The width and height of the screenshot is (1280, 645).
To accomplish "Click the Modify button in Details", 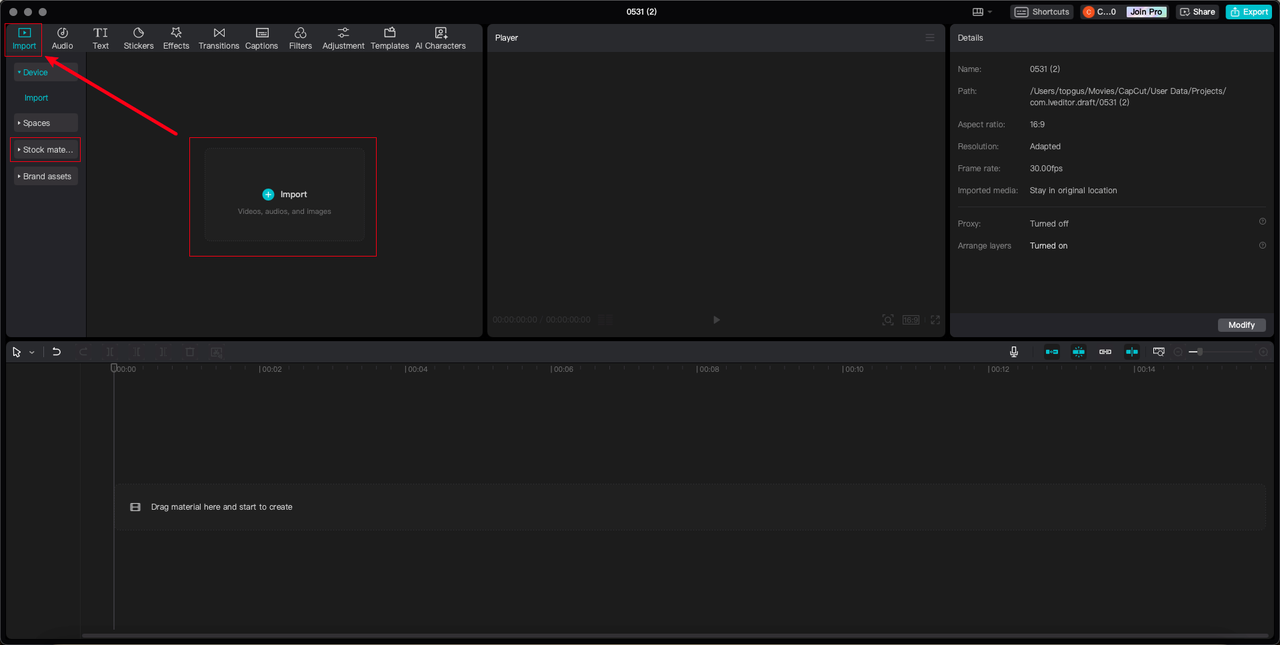I will tap(1241, 325).
